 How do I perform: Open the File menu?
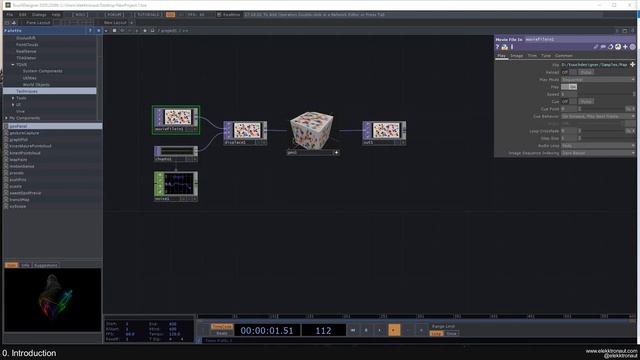(10, 15)
